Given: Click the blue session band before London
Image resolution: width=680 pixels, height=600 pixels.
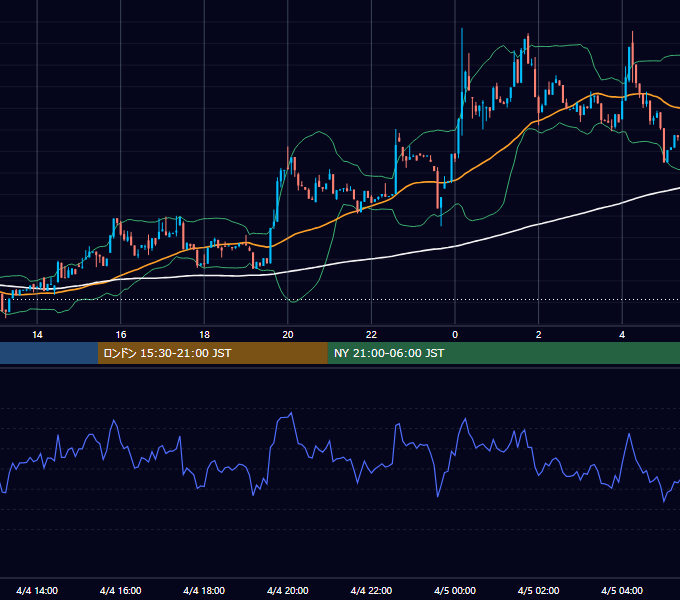Looking at the screenshot, I should [49, 353].
